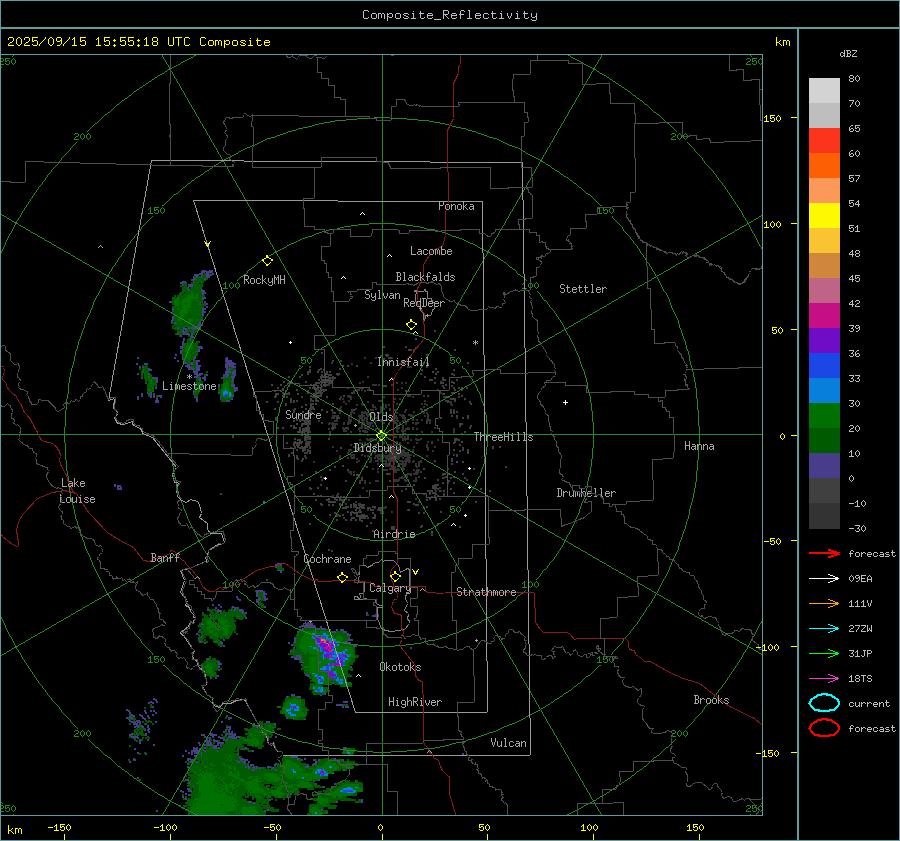Click the Composite_Reflectivity title
Image resolution: width=900 pixels, height=841 pixels.
(450, 15)
